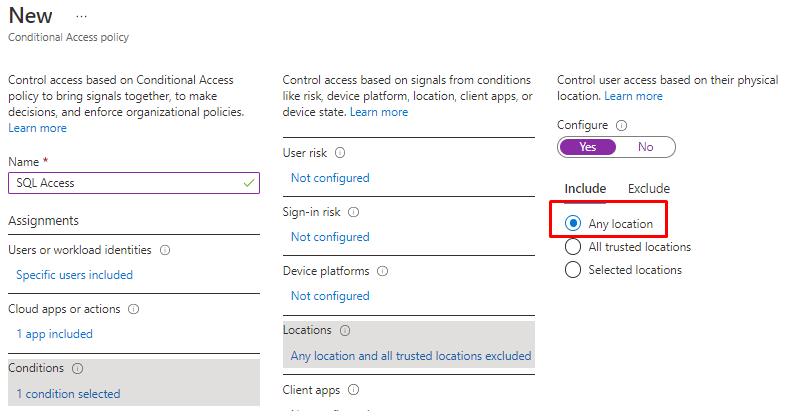Viewport: 812px width, 411px height.
Task: Open the 1 condition selected link
Action: pyautogui.click(x=68, y=394)
